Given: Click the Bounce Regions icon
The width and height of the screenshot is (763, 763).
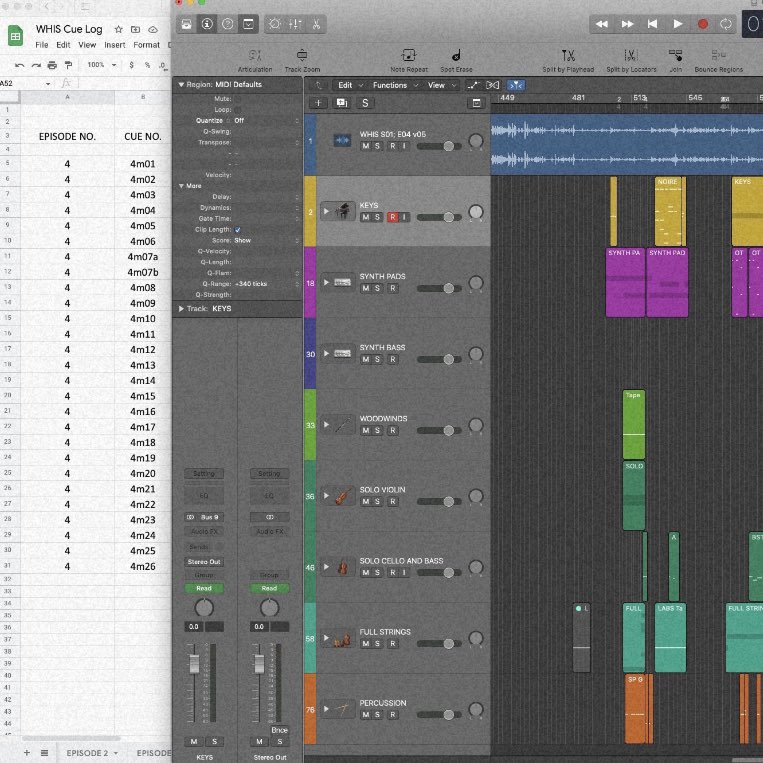Looking at the screenshot, I should click(718, 55).
